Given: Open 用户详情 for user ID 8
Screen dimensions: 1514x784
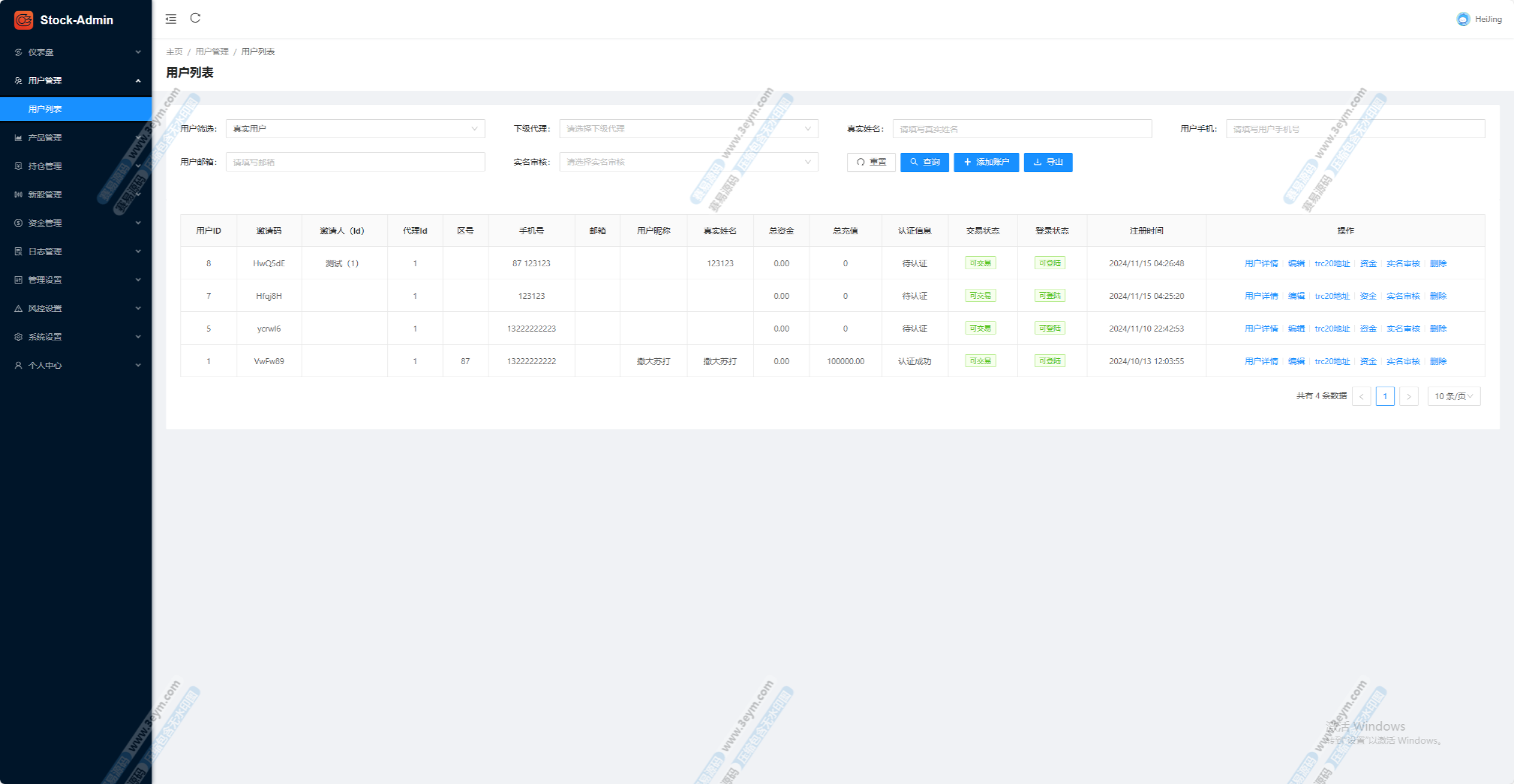Looking at the screenshot, I should [x=1261, y=263].
